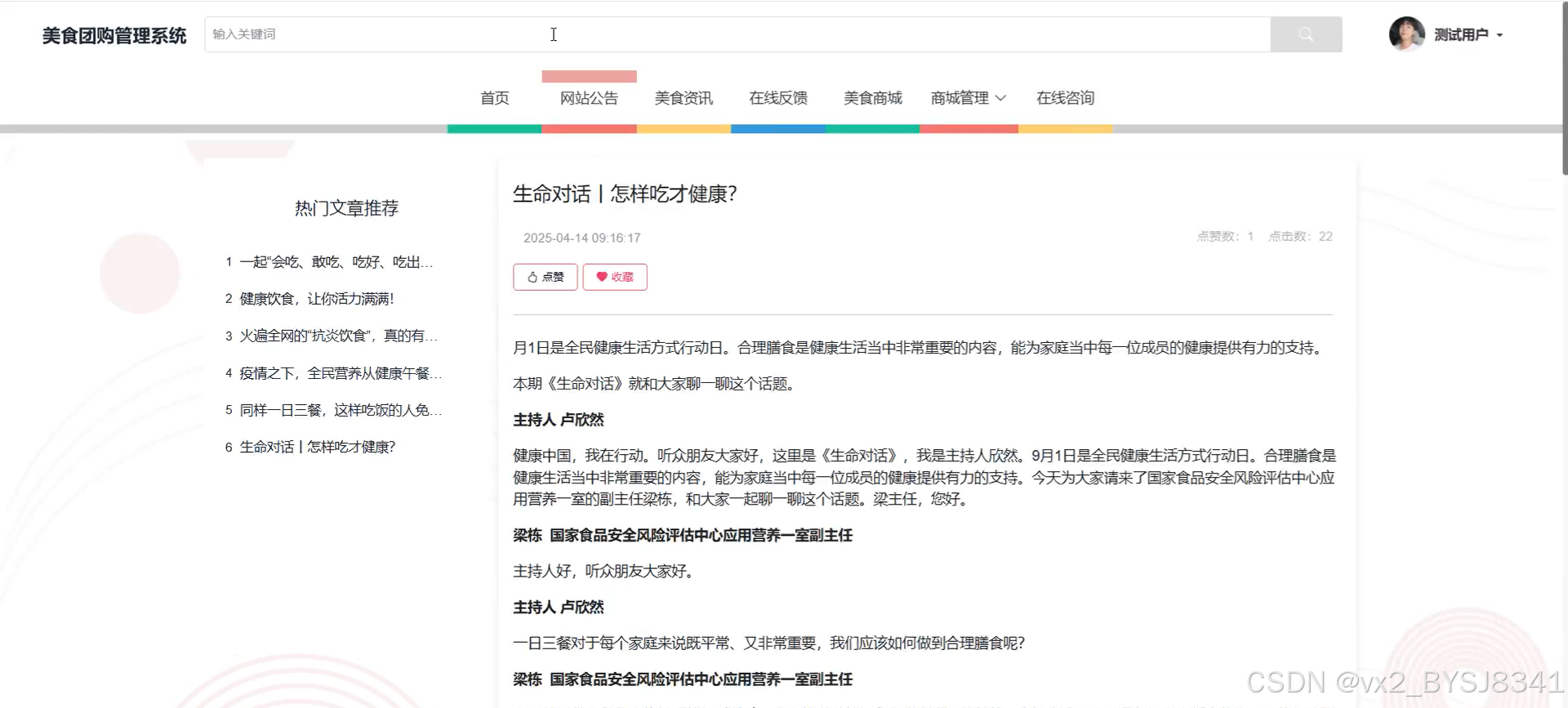Open the 美食团购管理系统 site title
The height and width of the screenshot is (708, 1568).
pyautogui.click(x=114, y=36)
